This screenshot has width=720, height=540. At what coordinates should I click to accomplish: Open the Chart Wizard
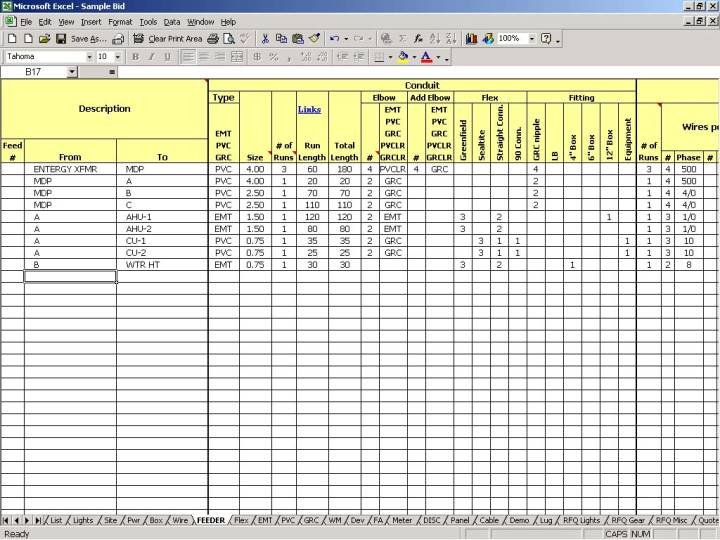click(x=472, y=39)
